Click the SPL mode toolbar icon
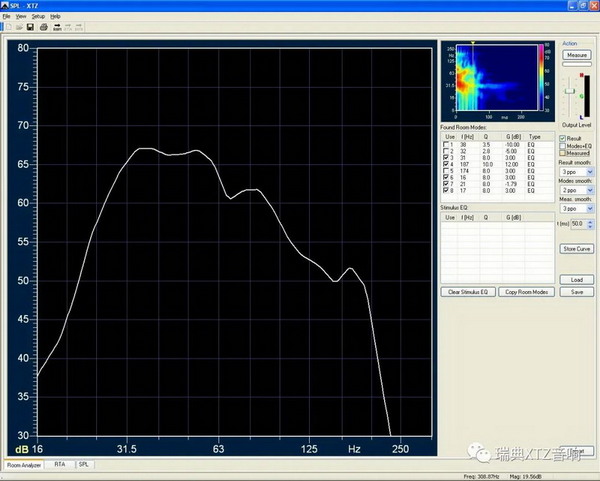The image size is (600, 481). pyautogui.click(x=79, y=27)
